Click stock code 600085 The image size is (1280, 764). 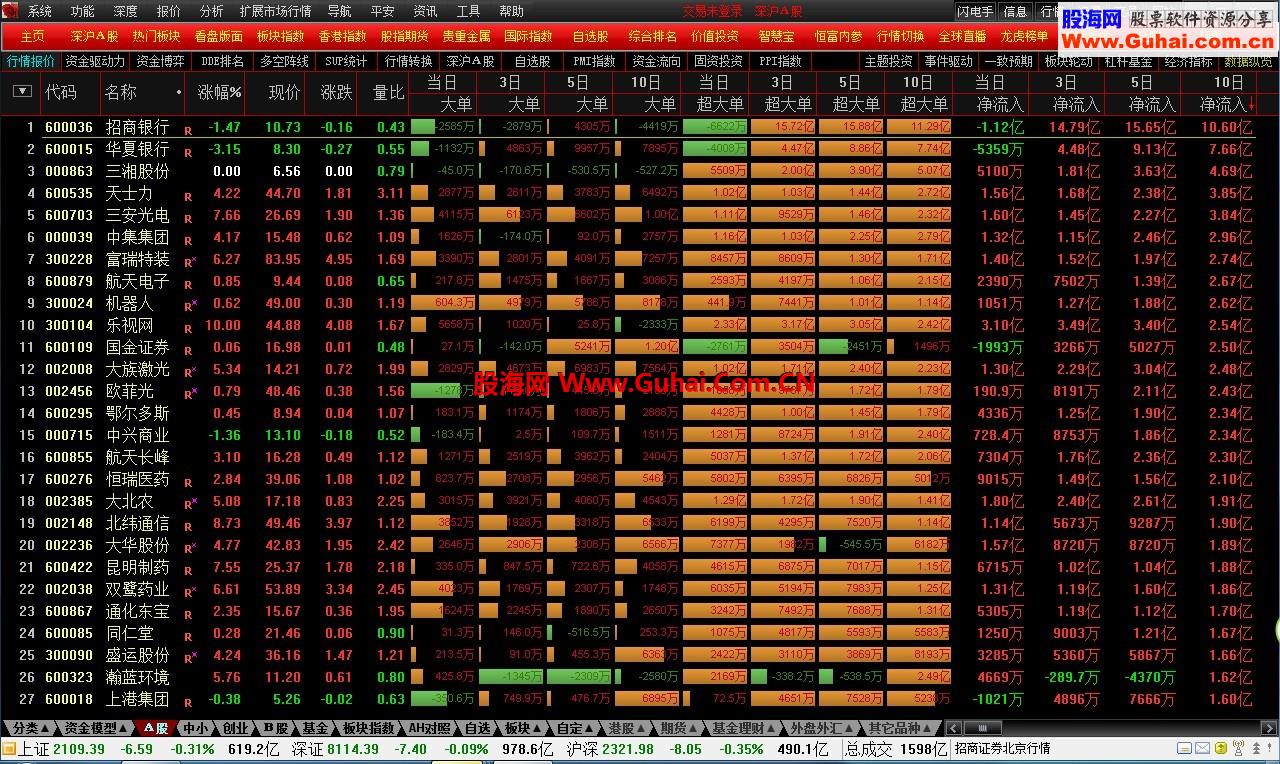[x=69, y=633]
